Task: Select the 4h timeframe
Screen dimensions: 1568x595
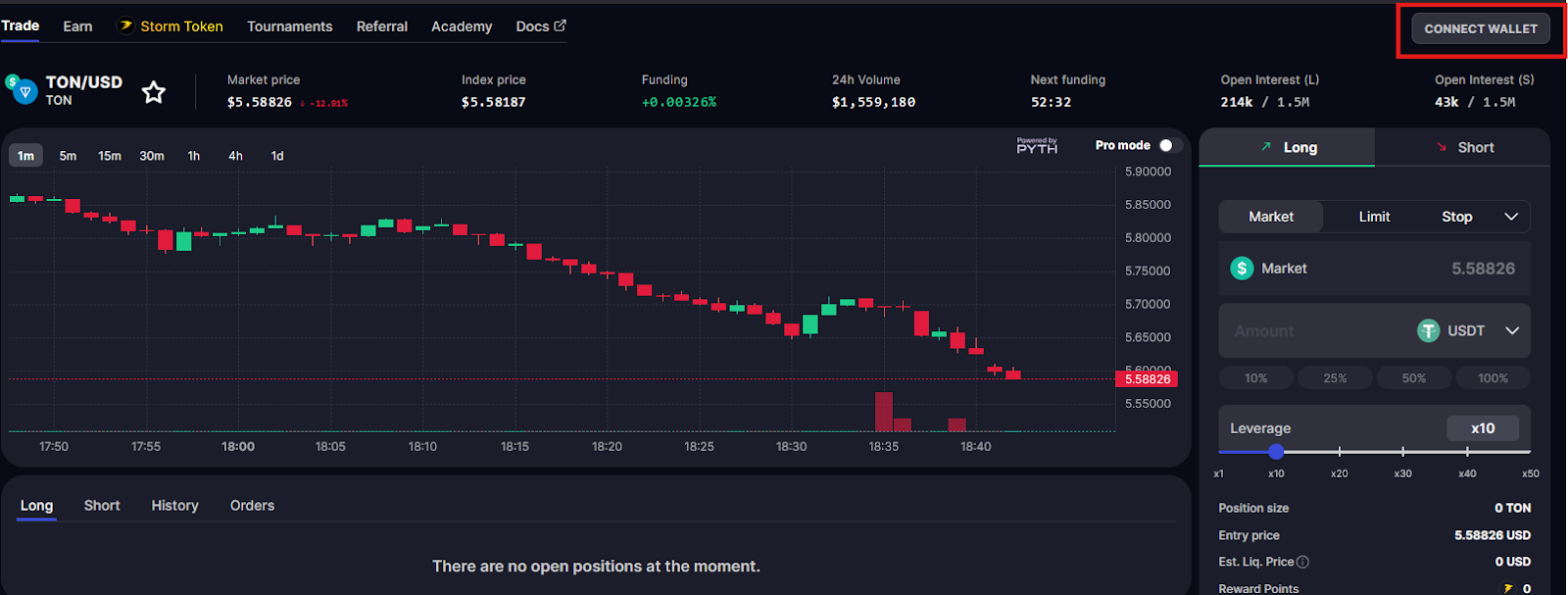Action: 235,156
